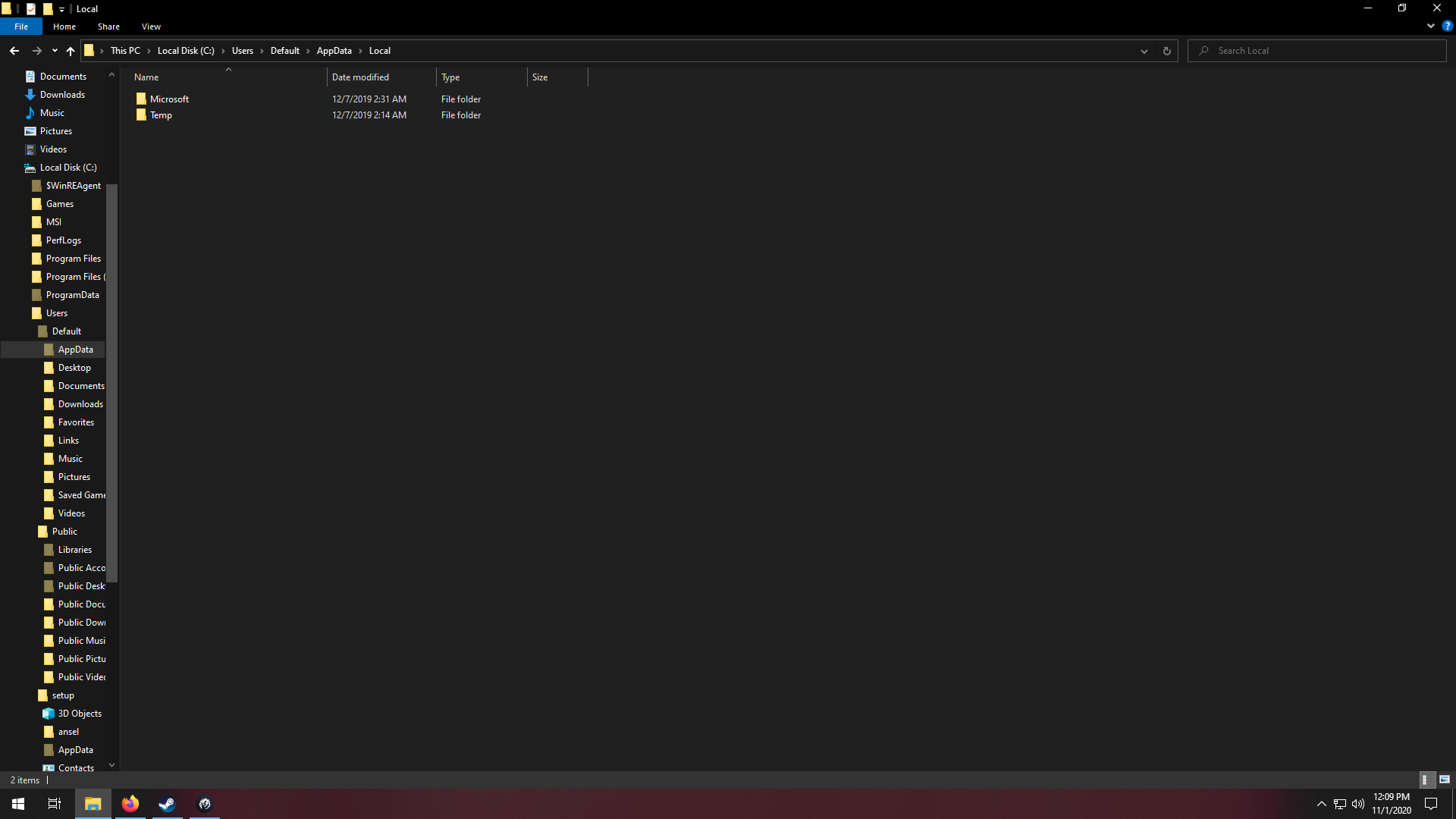This screenshot has width=1456, height=819.
Task: Click the Start button
Action: (17, 804)
